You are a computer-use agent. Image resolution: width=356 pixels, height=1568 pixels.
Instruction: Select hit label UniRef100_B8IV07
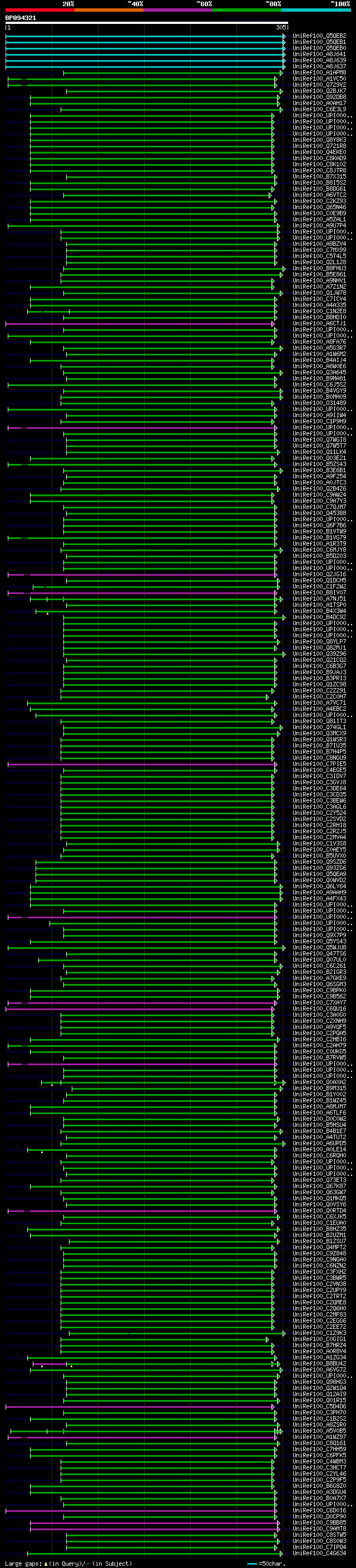point(319,593)
